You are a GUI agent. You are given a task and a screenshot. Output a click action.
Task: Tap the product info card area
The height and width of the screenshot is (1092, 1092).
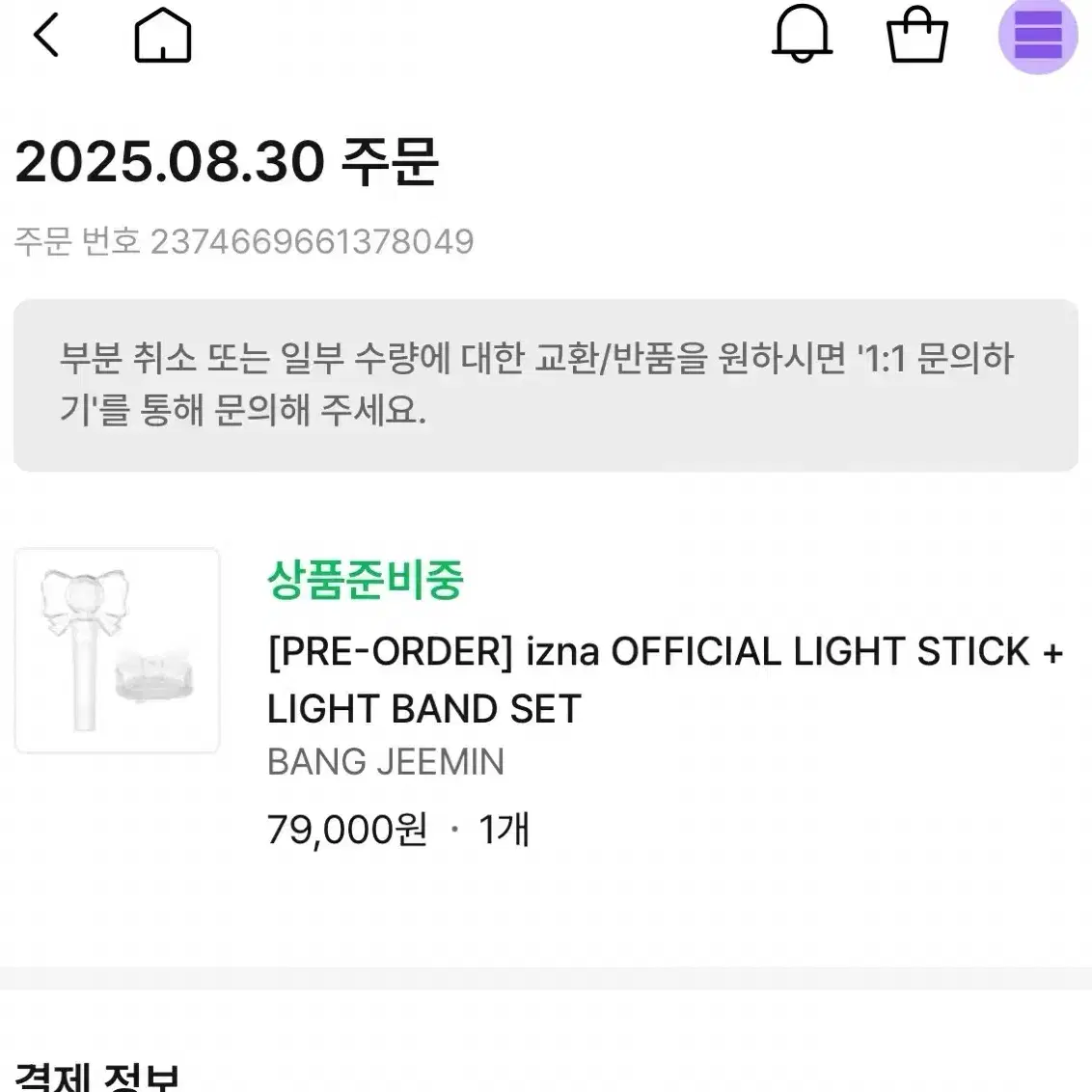pos(546,704)
